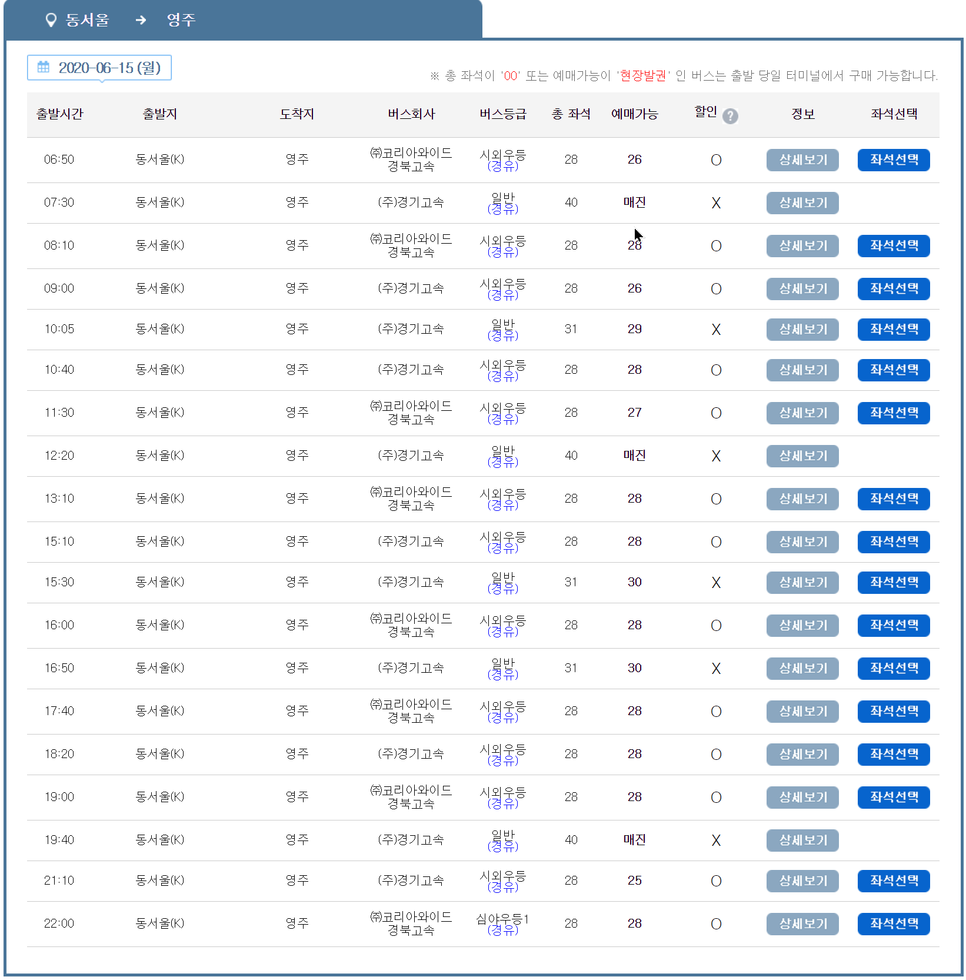Click the 06:50 departure time cell
This screenshot has width=966, height=980.
(59, 160)
